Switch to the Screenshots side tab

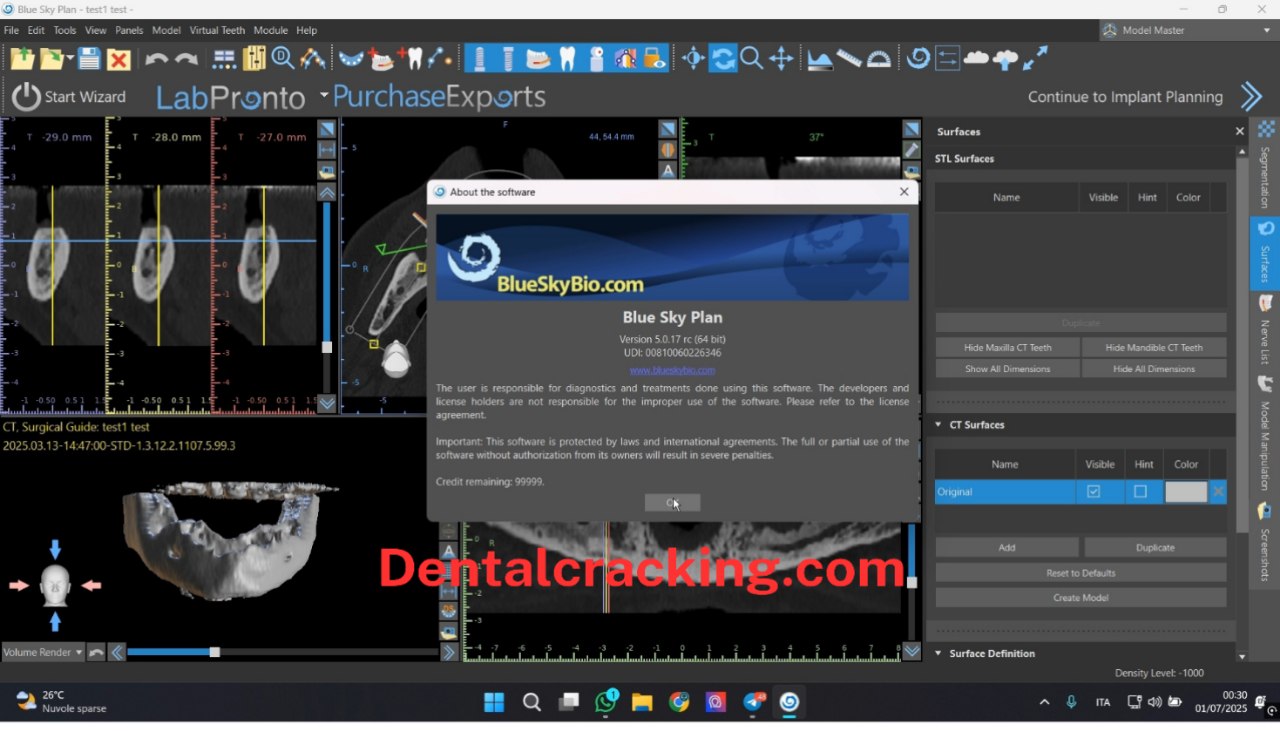pos(1265,542)
